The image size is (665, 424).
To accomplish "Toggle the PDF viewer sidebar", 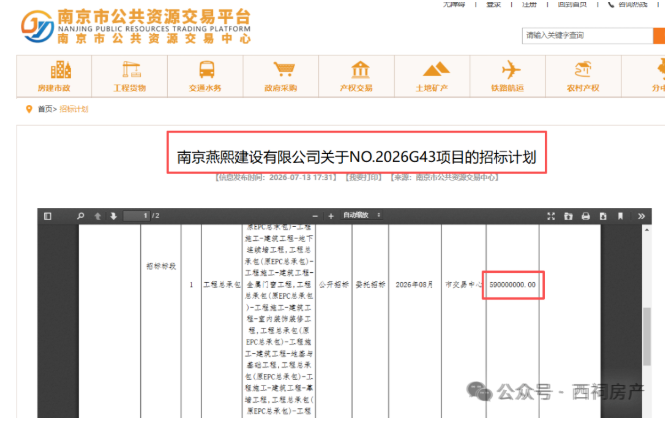I will pos(48,216).
